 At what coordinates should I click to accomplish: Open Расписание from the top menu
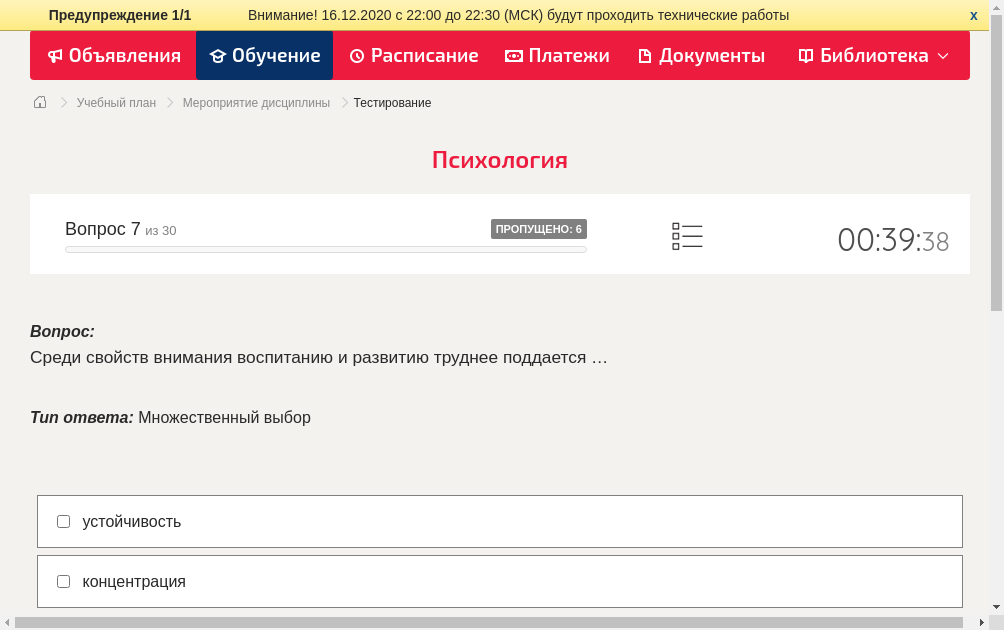pos(413,56)
